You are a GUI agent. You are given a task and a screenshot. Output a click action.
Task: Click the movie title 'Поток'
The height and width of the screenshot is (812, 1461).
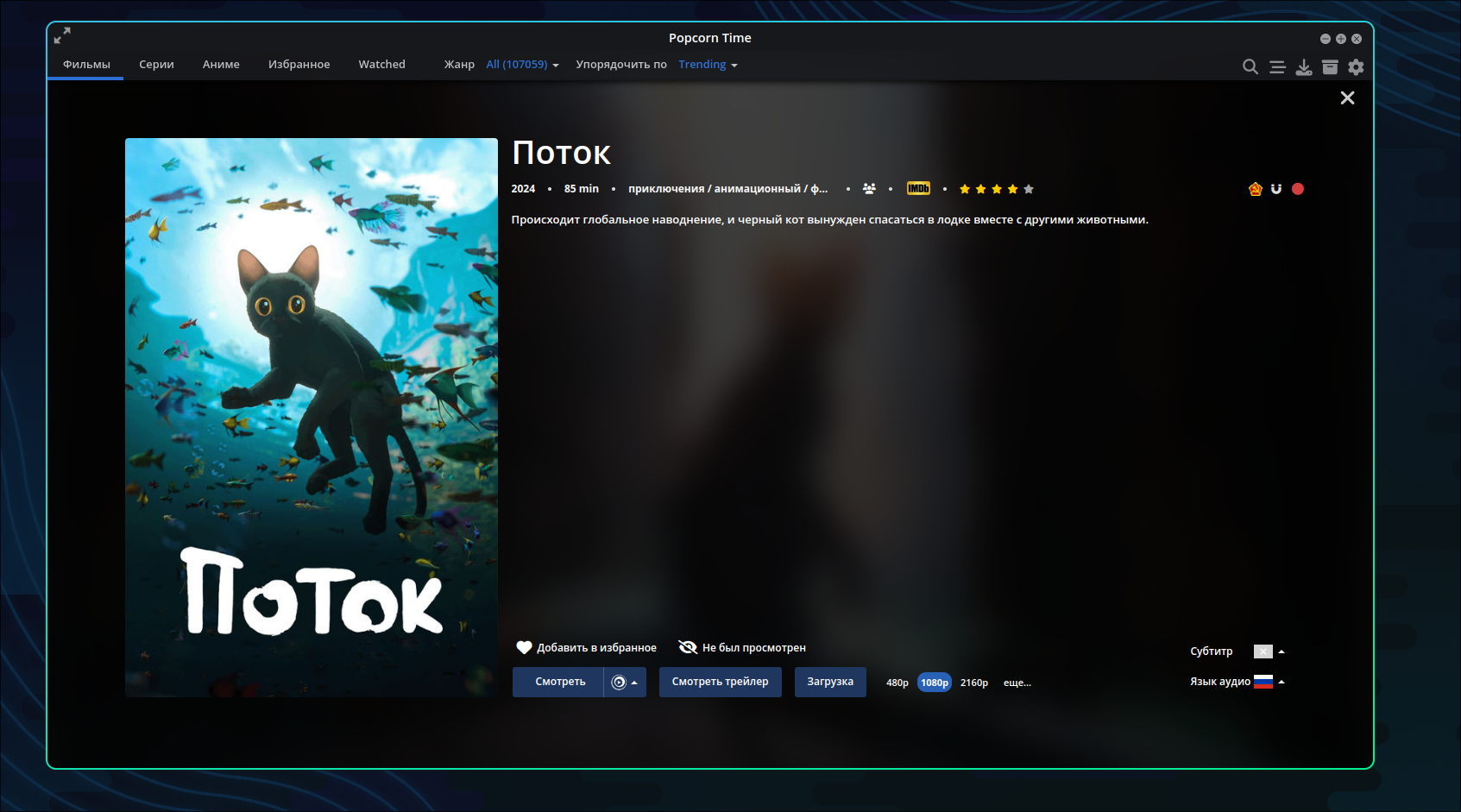pos(562,154)
